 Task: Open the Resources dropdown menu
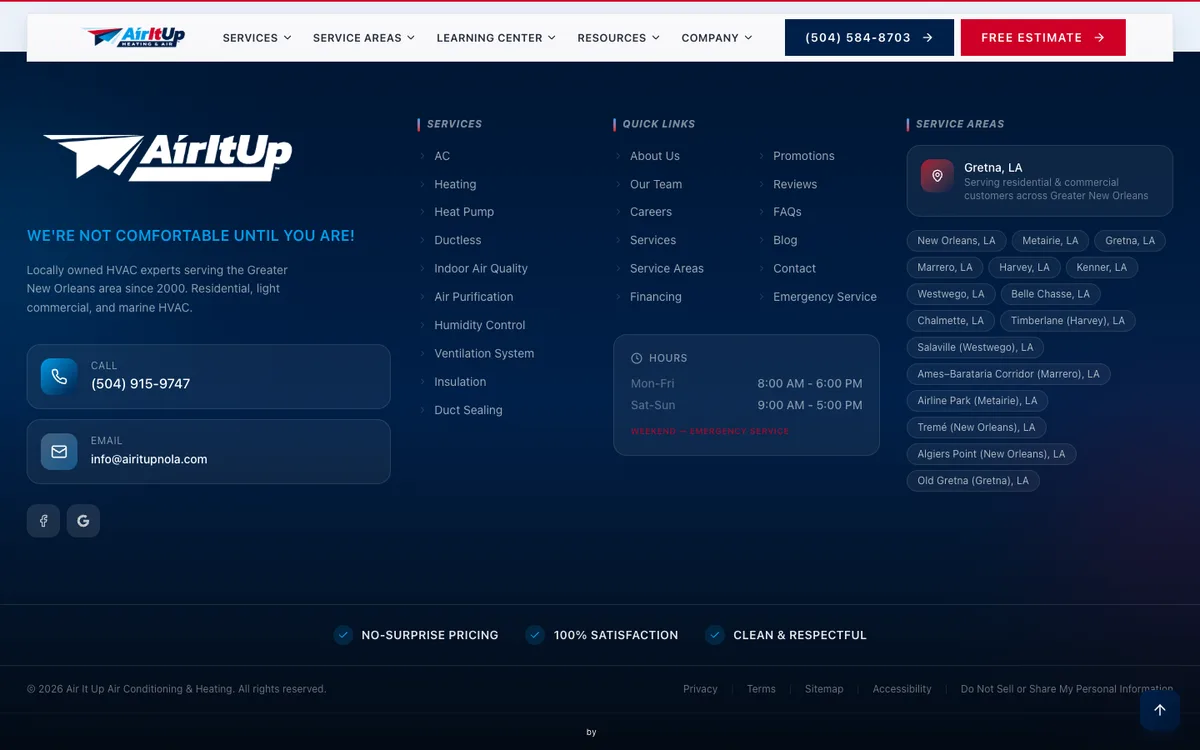pyautogui.click(x=619, y=38)
